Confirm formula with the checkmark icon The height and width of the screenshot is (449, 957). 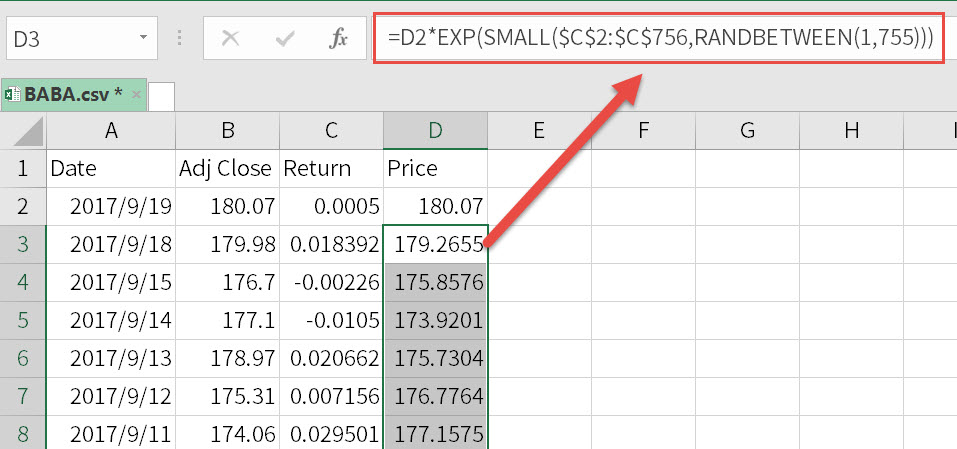(x=284, y=38)
